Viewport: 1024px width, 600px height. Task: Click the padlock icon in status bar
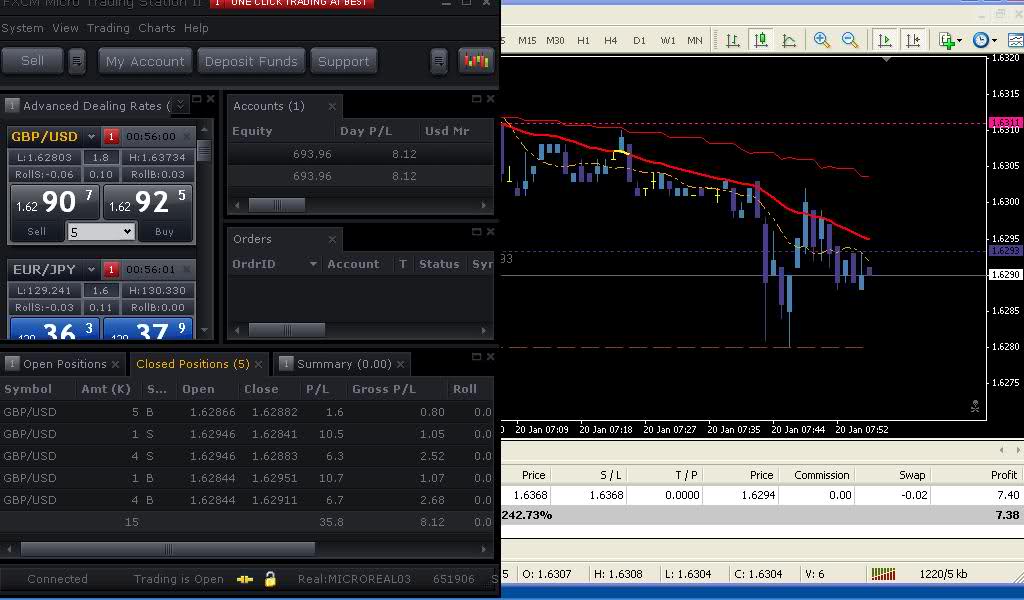270,579
